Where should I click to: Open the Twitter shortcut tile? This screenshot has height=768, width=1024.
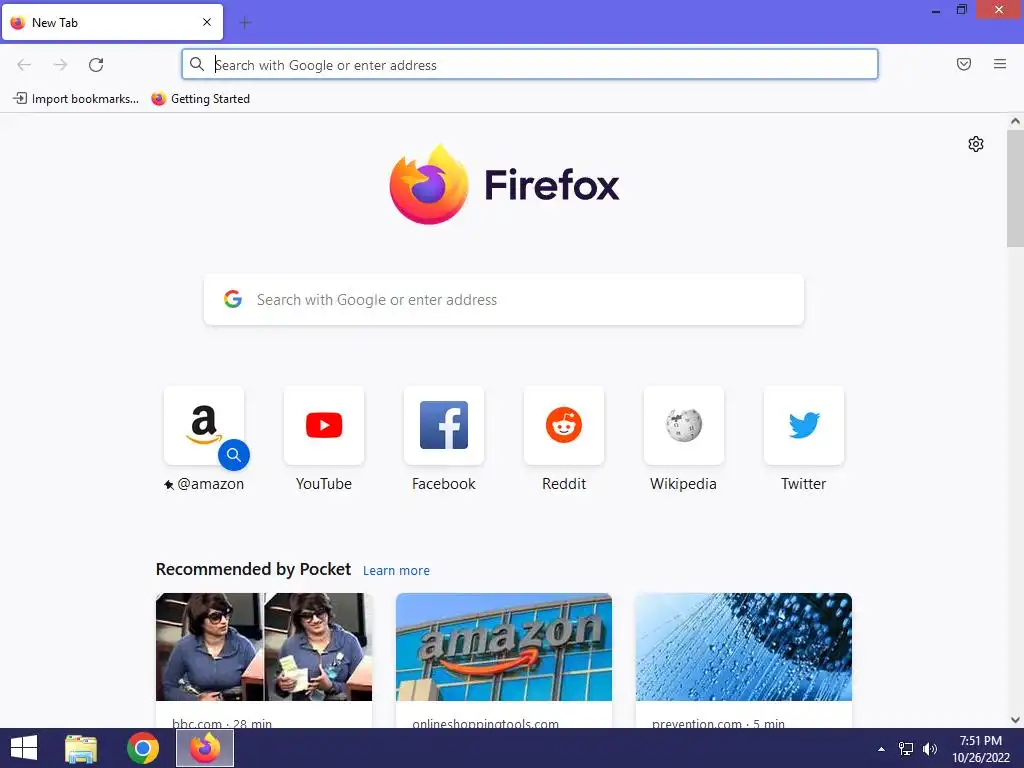(x=804, y=425)
